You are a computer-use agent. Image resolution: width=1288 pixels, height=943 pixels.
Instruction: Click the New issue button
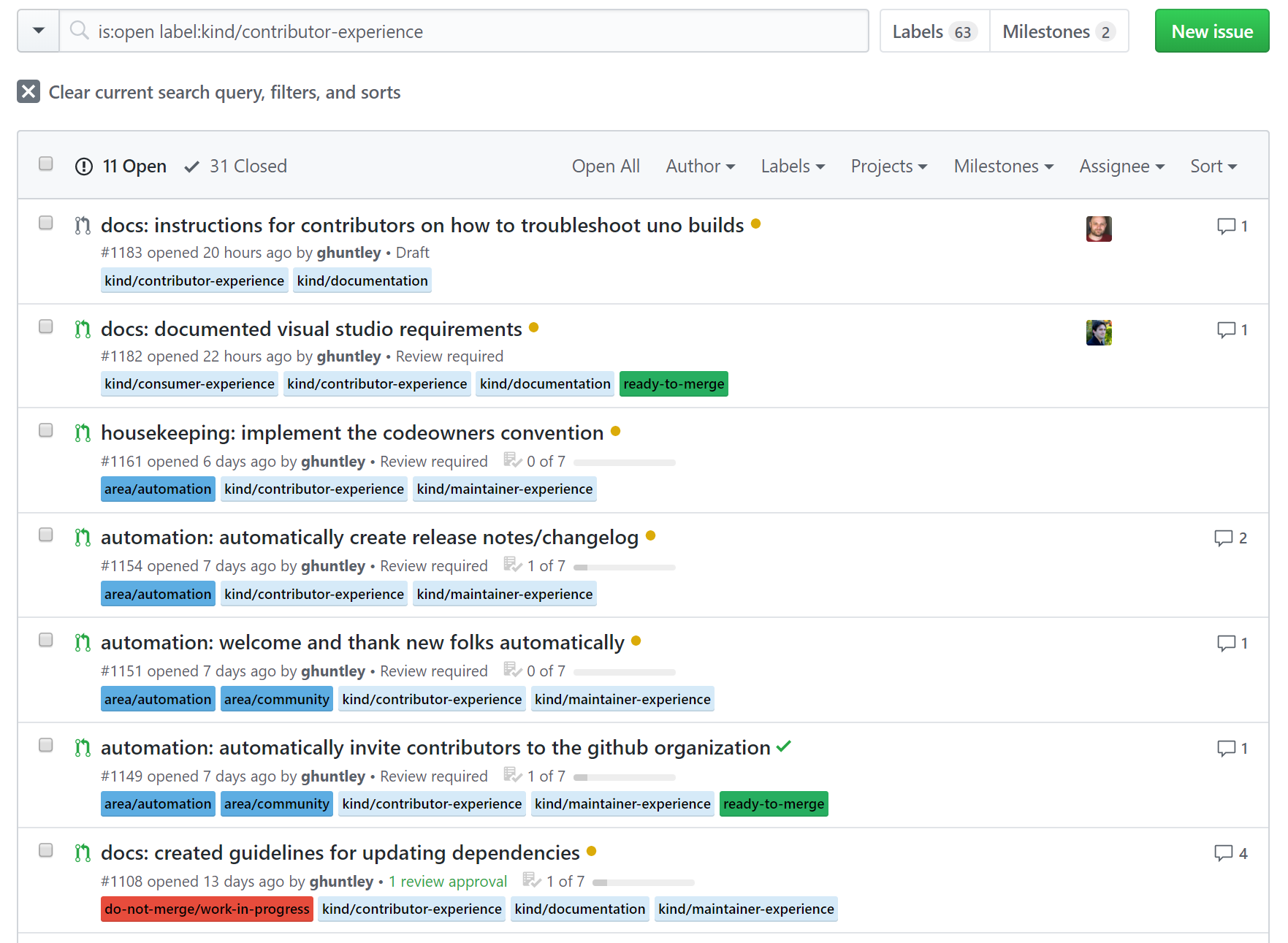[x=1211, y=31]
